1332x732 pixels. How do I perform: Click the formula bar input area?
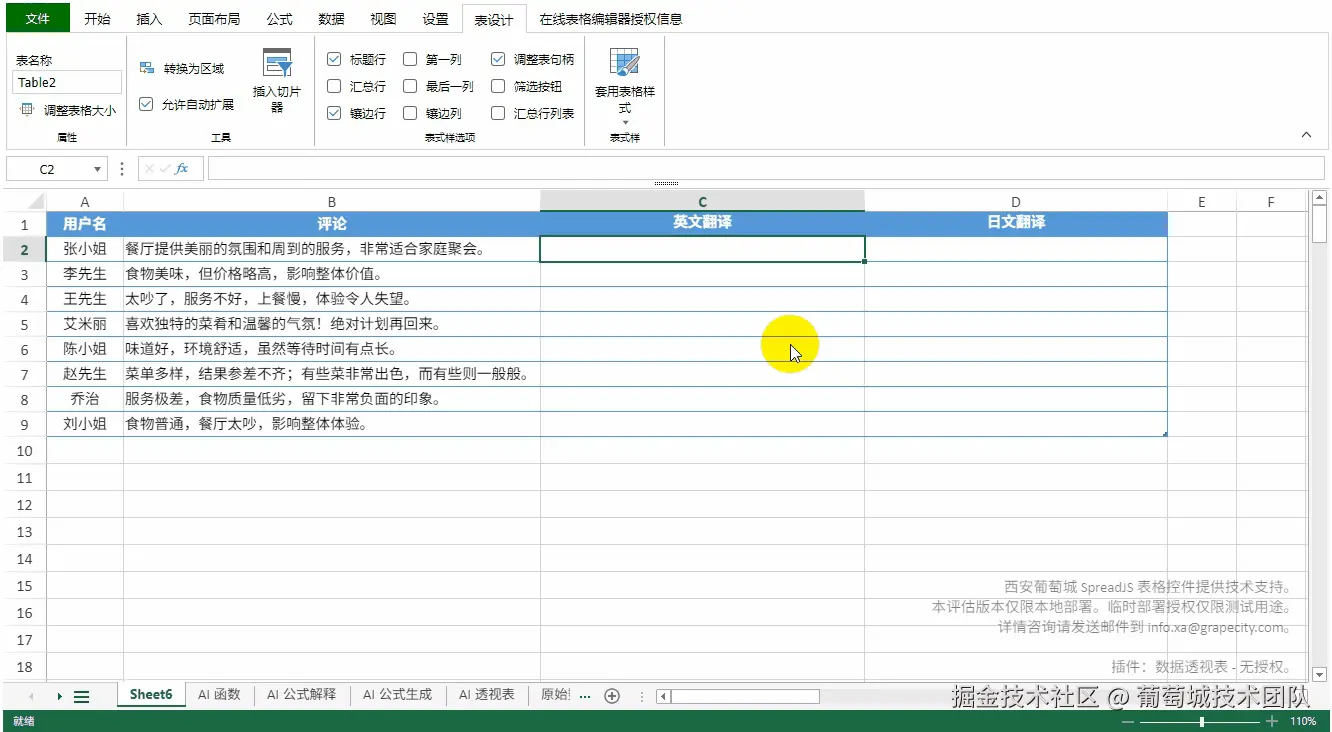tap(767, 169)
